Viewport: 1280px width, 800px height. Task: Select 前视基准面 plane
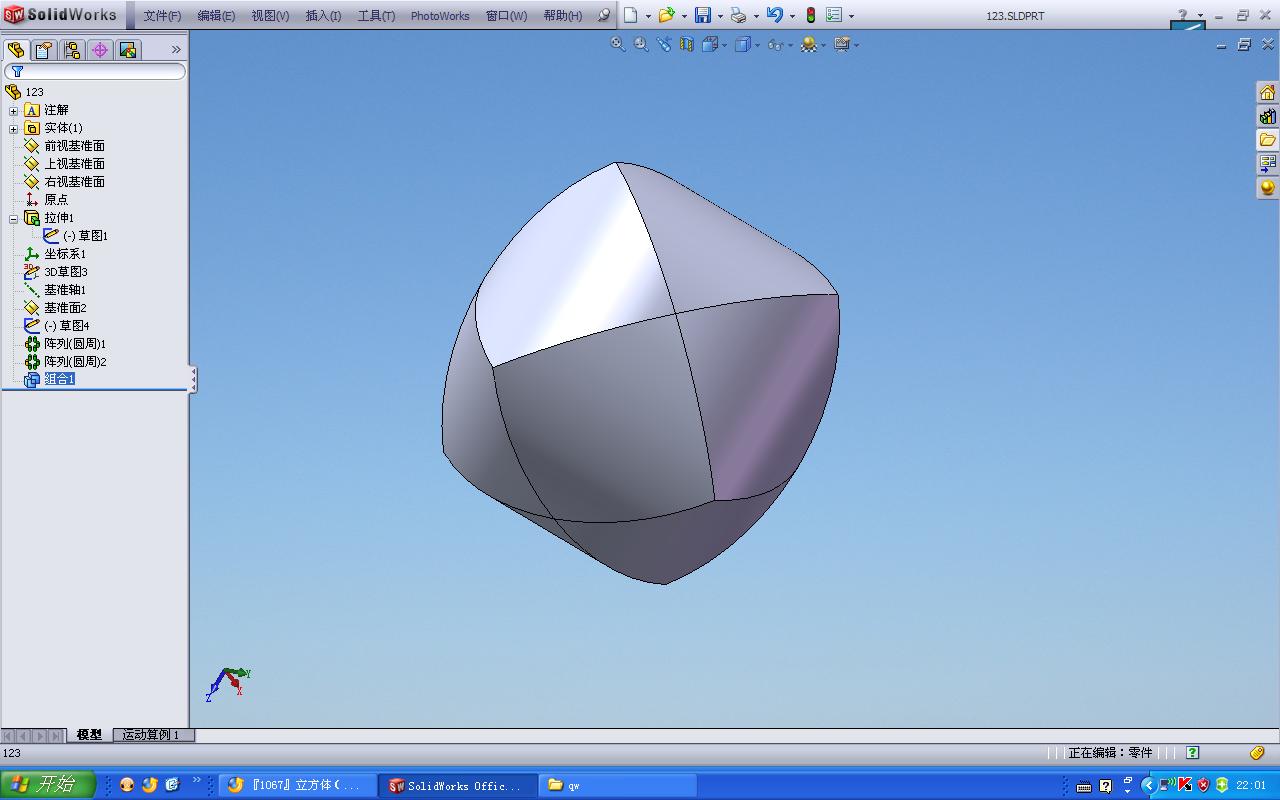[x=65, y=146]
